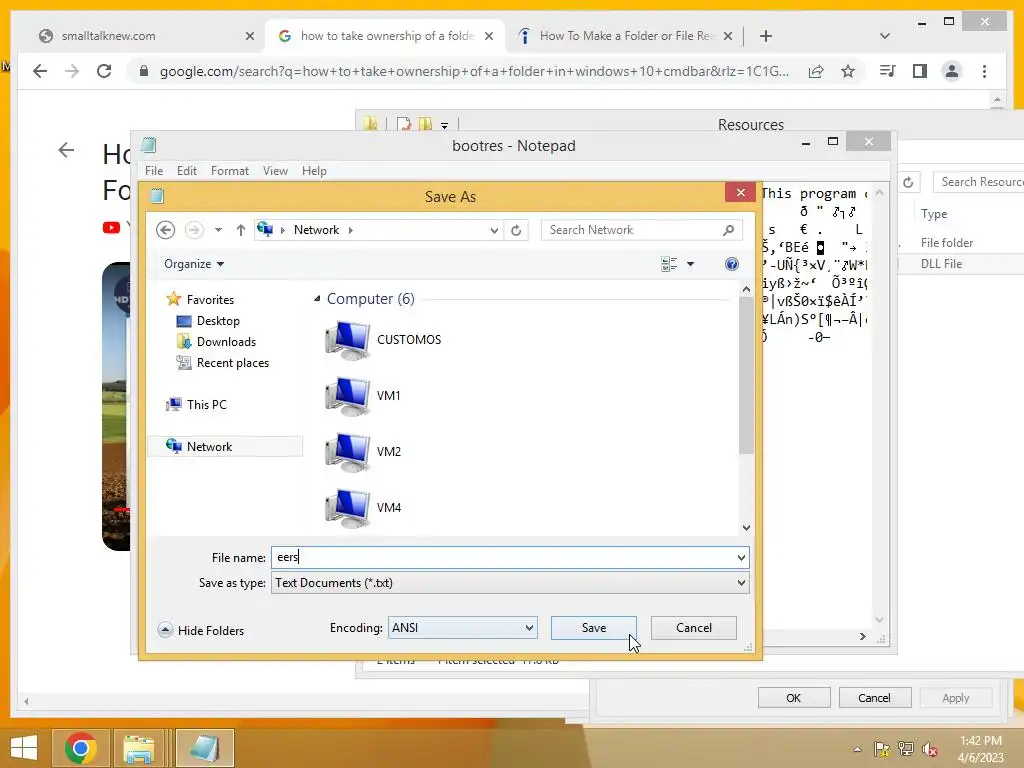1024x768 pixels.
Task: Click OK in the properties dialog behind
Action: pos(793,698)
